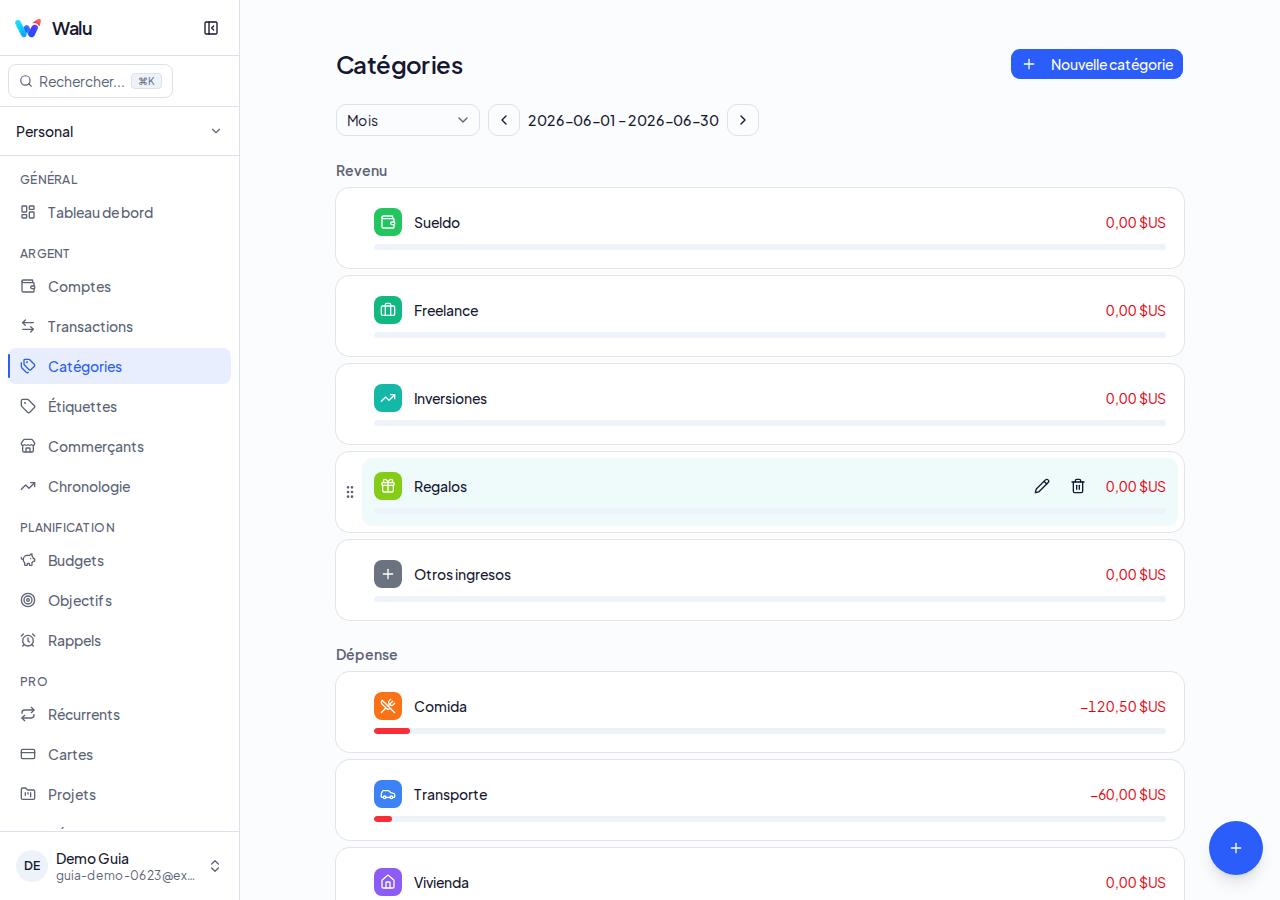The image size is (1280, 900).
Task: Click the Objectifs target icon
Action: (x=28, y=600)
